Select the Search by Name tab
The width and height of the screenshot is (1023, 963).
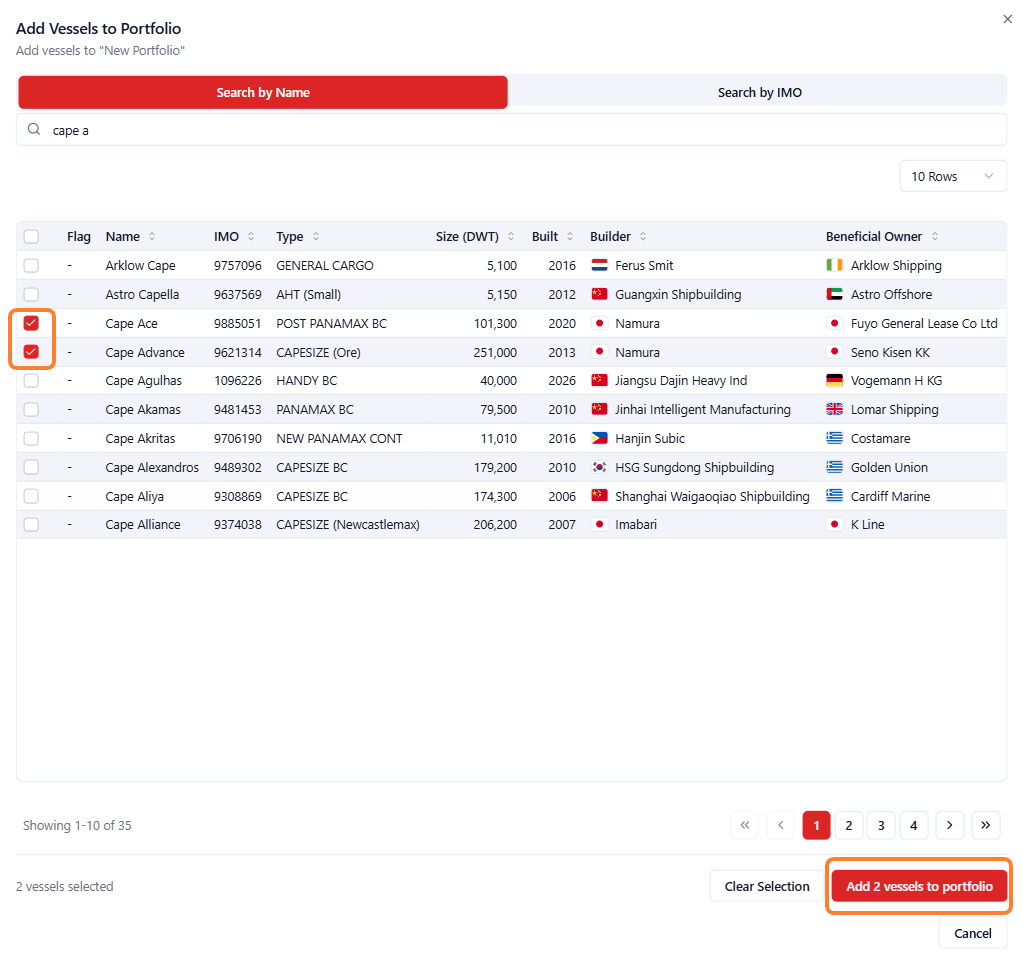[x=263, y=92]
